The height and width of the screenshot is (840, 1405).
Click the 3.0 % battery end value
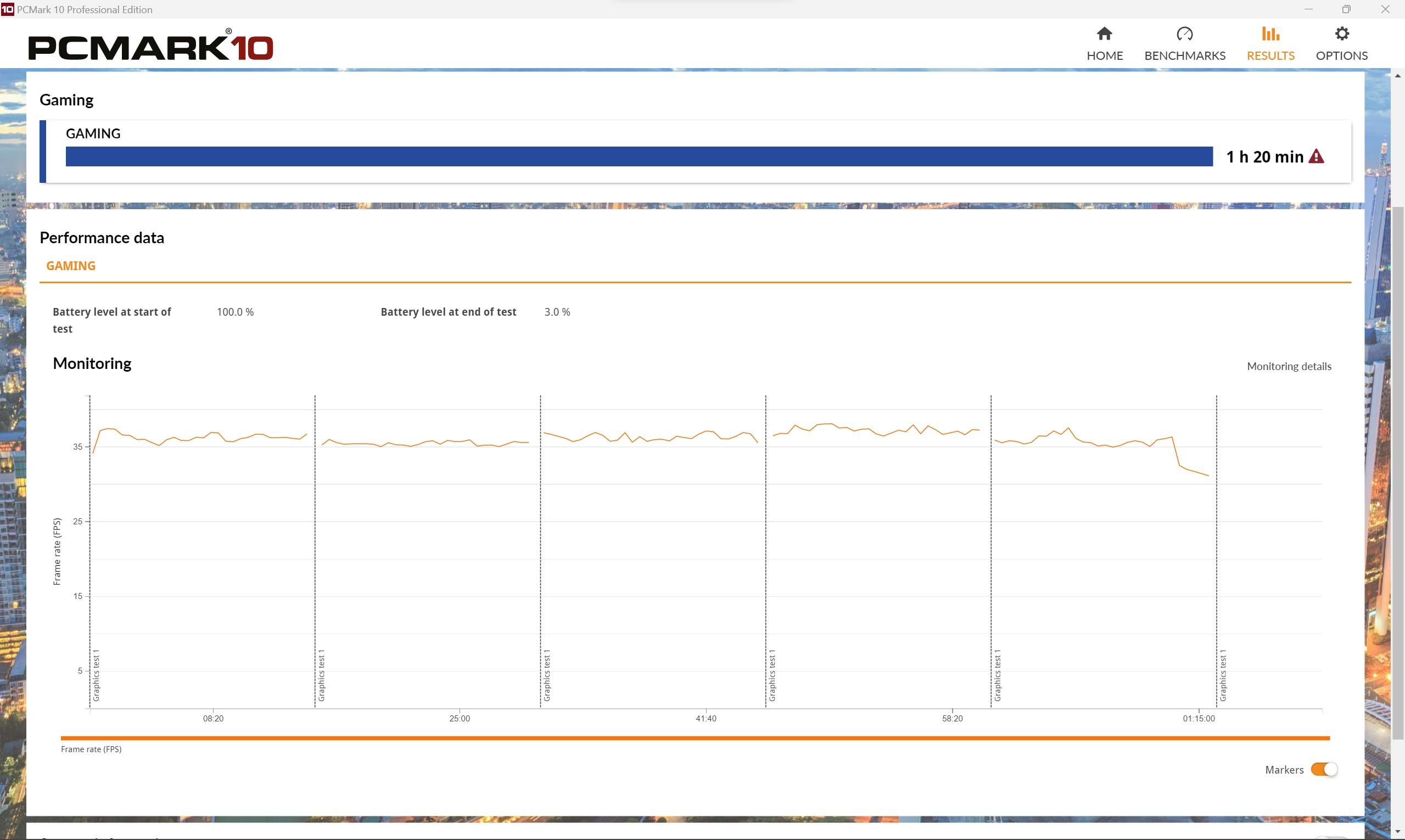(557, 312)
